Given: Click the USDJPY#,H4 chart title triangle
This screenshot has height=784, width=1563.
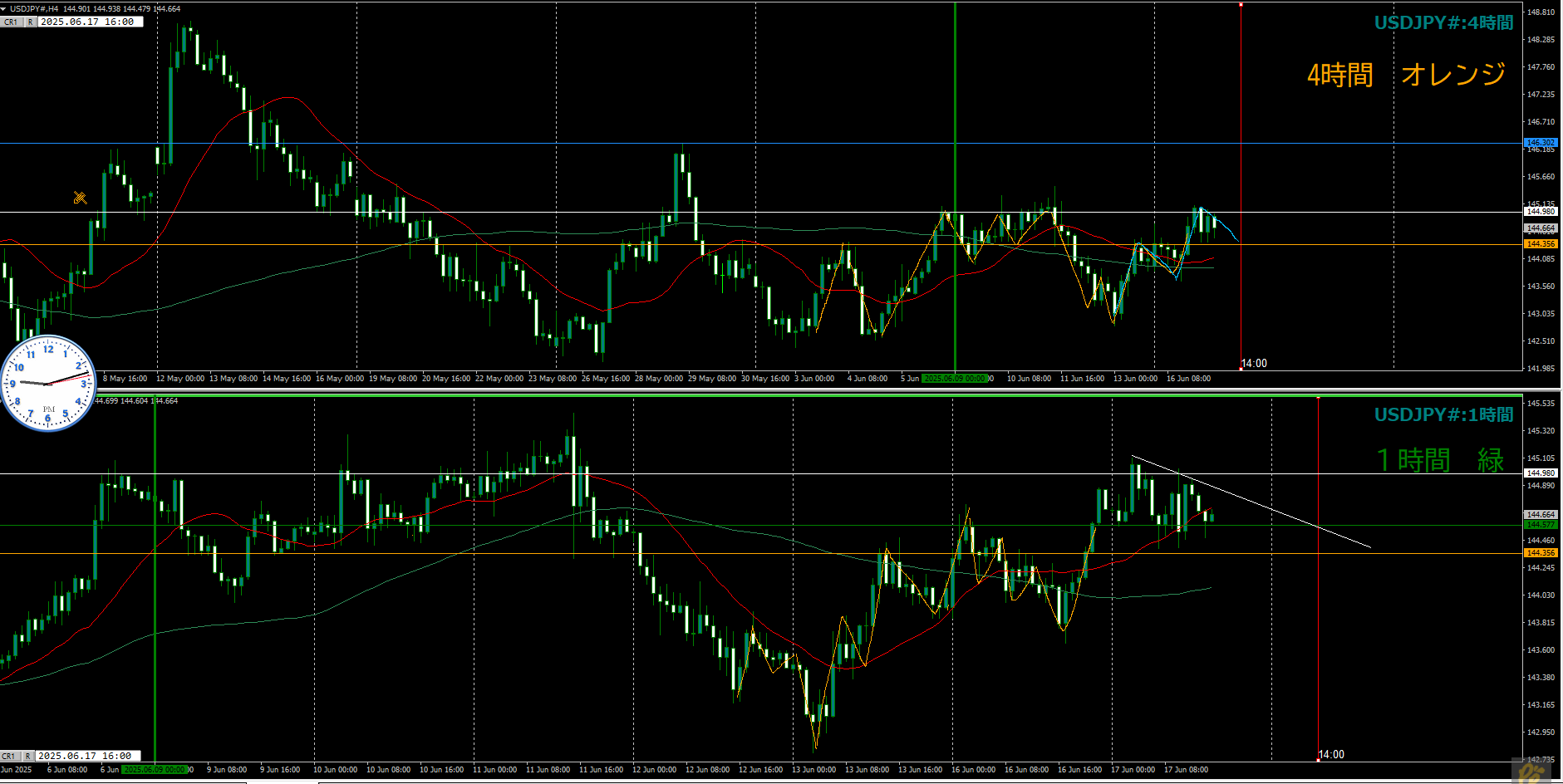Looking at the screenshot, I should point(3,9).
